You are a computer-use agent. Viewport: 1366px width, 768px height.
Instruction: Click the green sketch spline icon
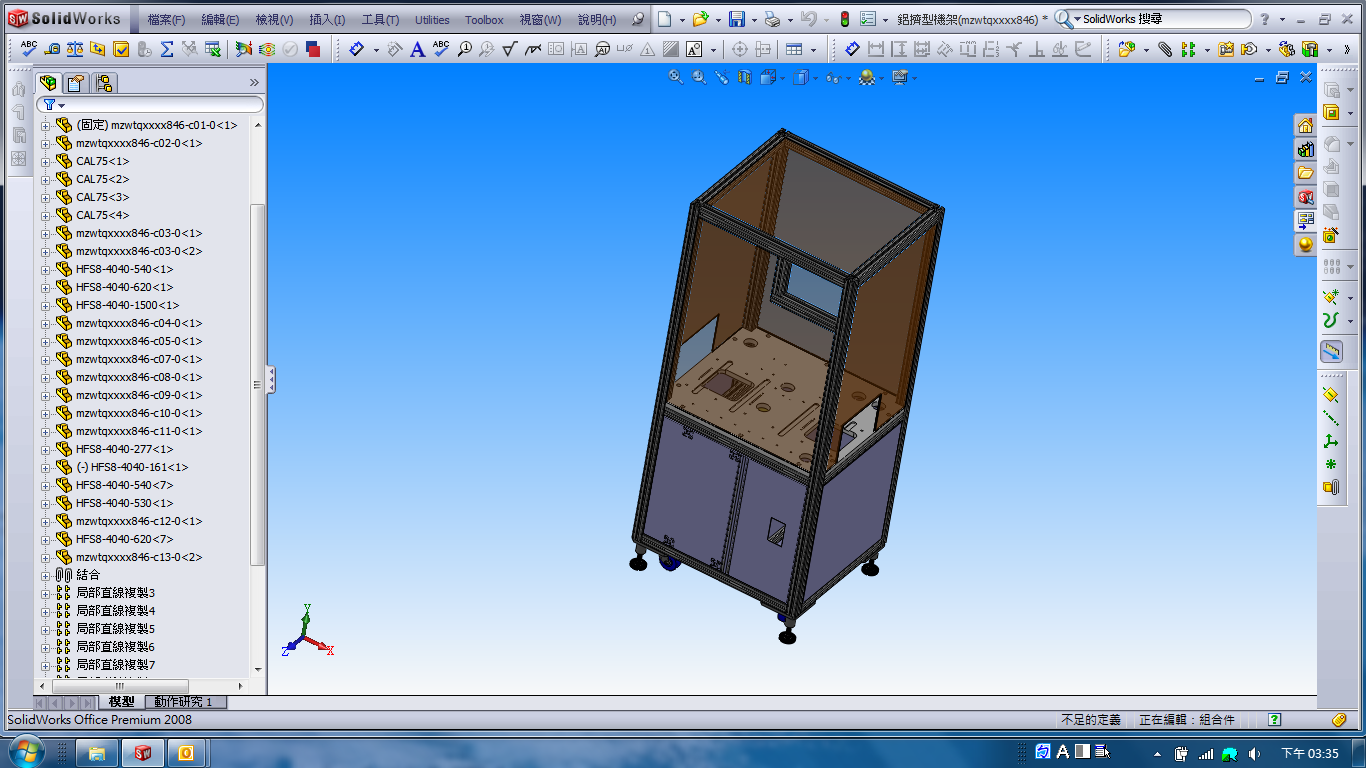tap(1330, 320)
